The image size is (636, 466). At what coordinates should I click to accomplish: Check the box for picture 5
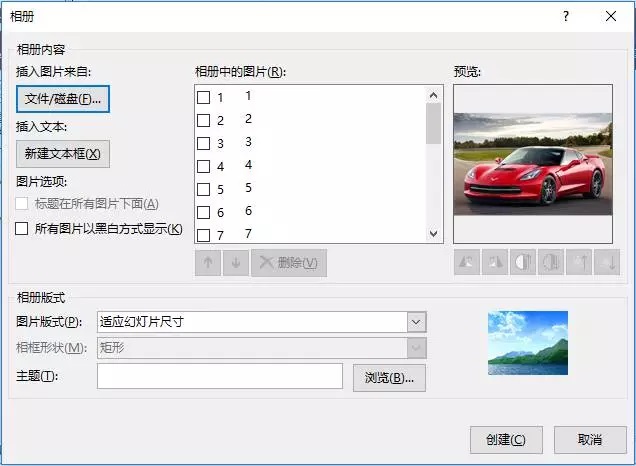pos(203,189)
